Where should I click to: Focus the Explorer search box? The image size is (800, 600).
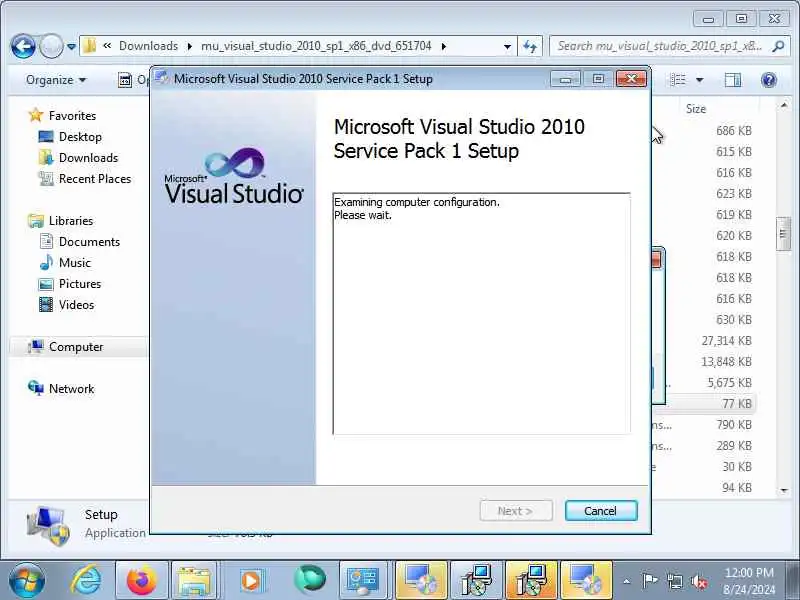660,46
